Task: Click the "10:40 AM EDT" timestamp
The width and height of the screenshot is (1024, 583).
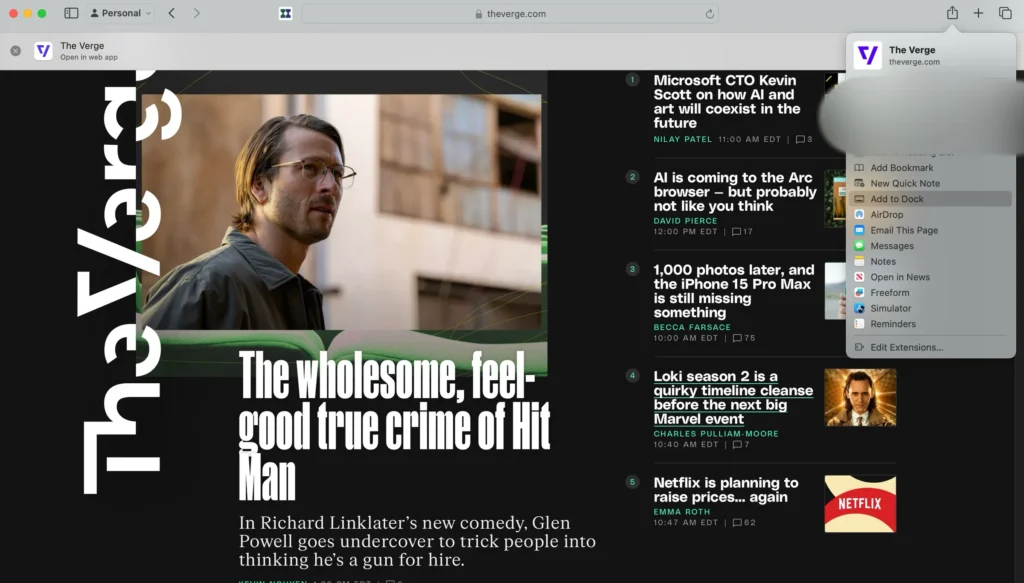Action: tap(686, 445)
